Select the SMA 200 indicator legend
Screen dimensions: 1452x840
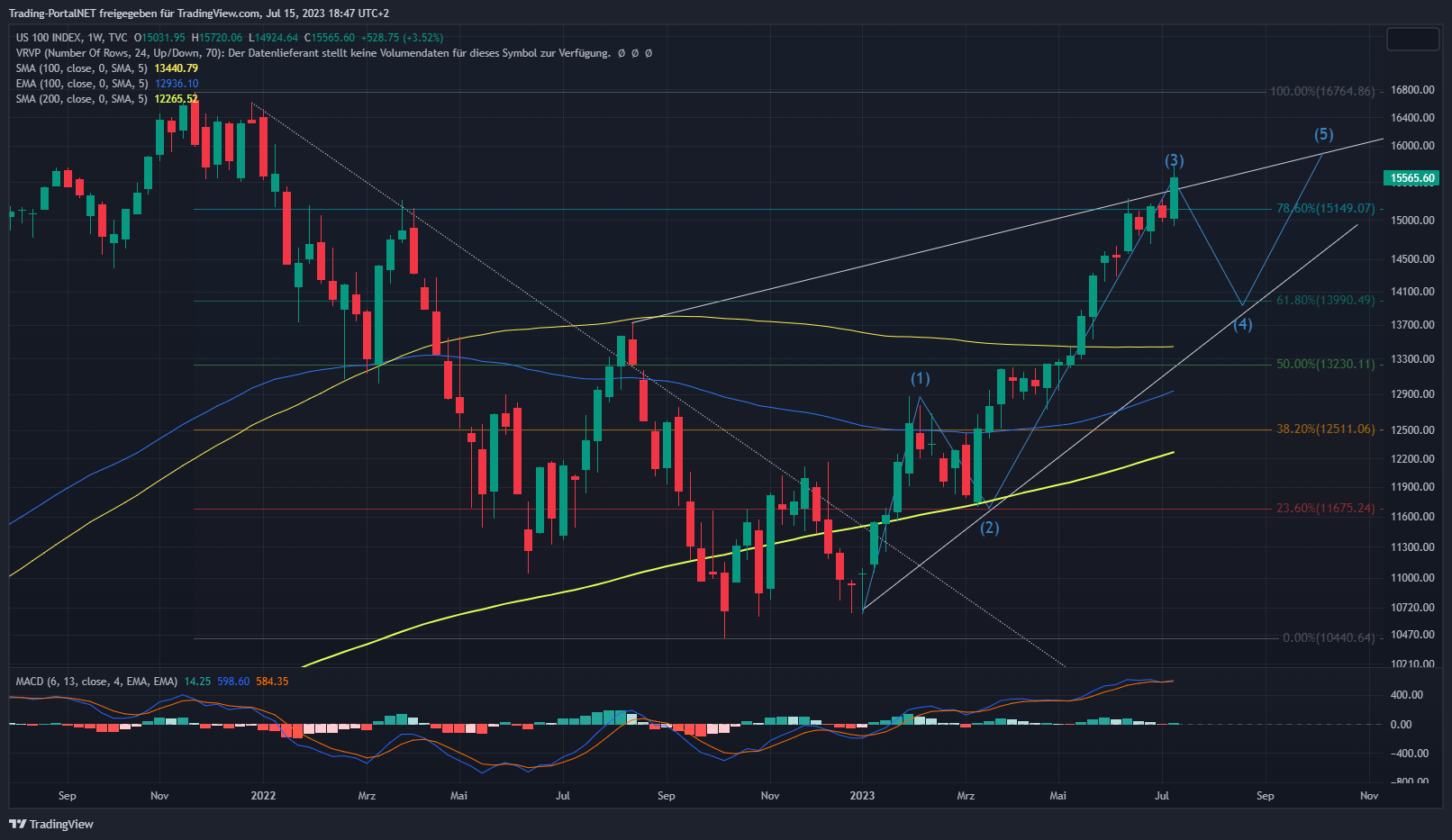81,99
